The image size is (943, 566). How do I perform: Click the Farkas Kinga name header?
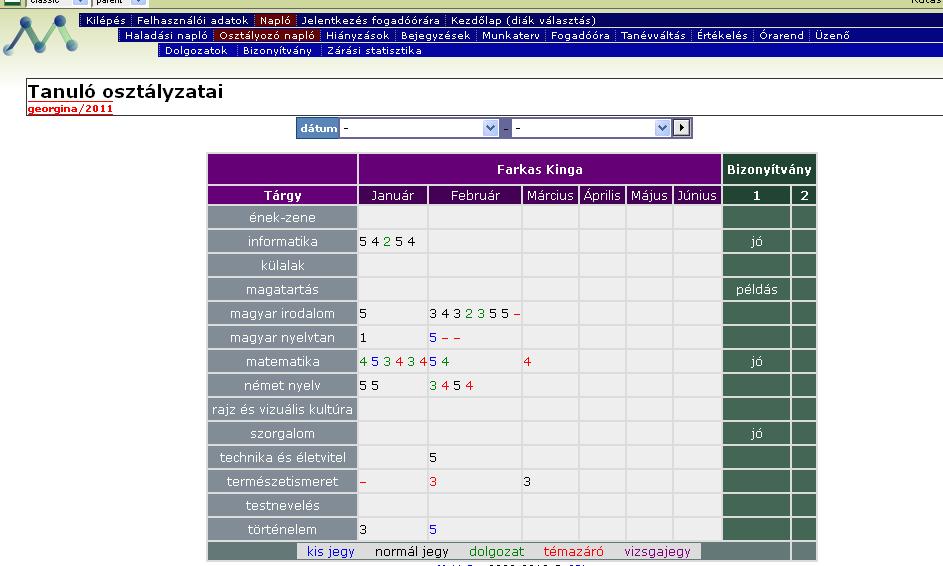[x=539, y=170]
